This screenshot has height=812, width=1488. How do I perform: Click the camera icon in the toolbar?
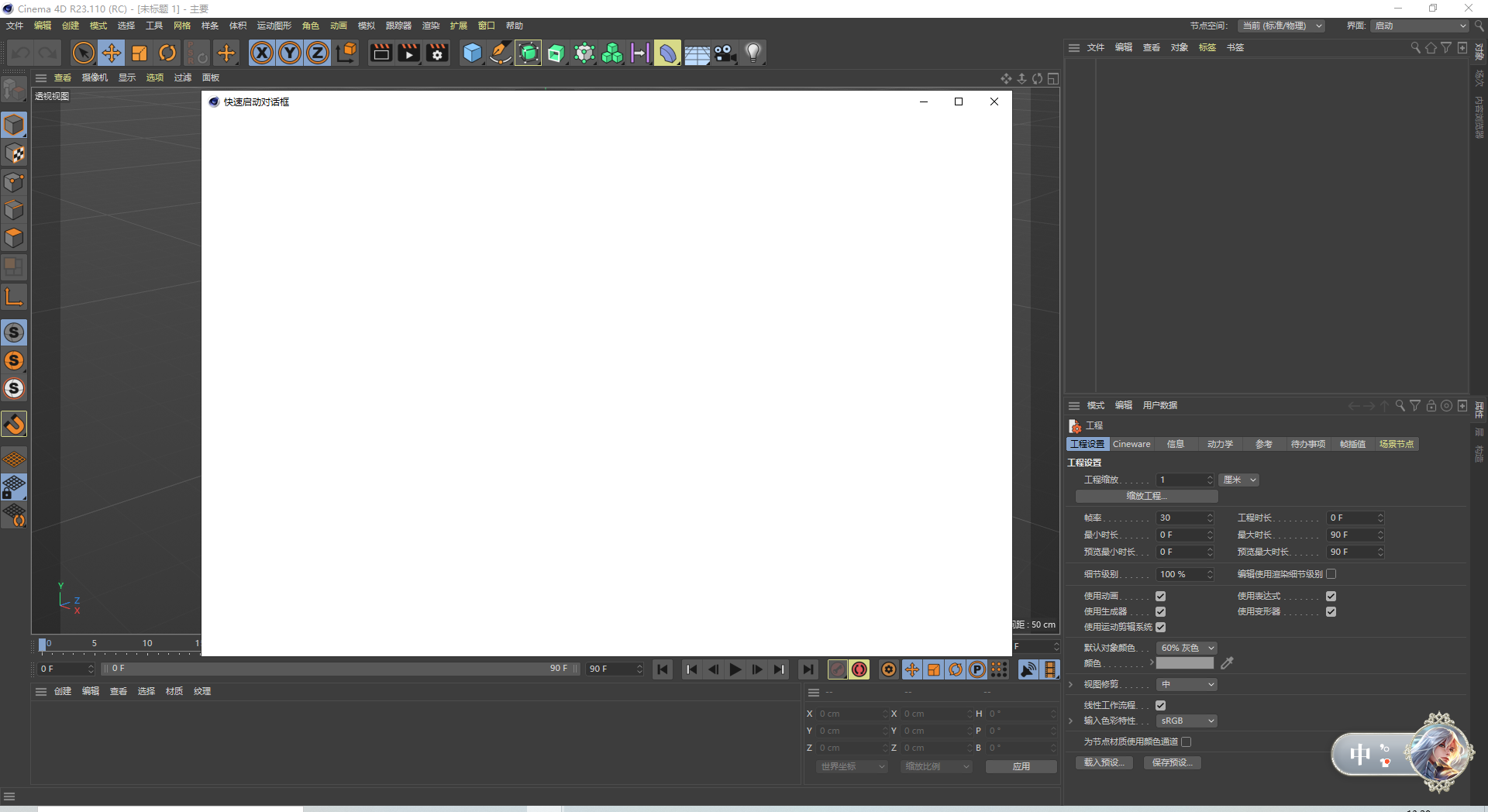(724, 53)
